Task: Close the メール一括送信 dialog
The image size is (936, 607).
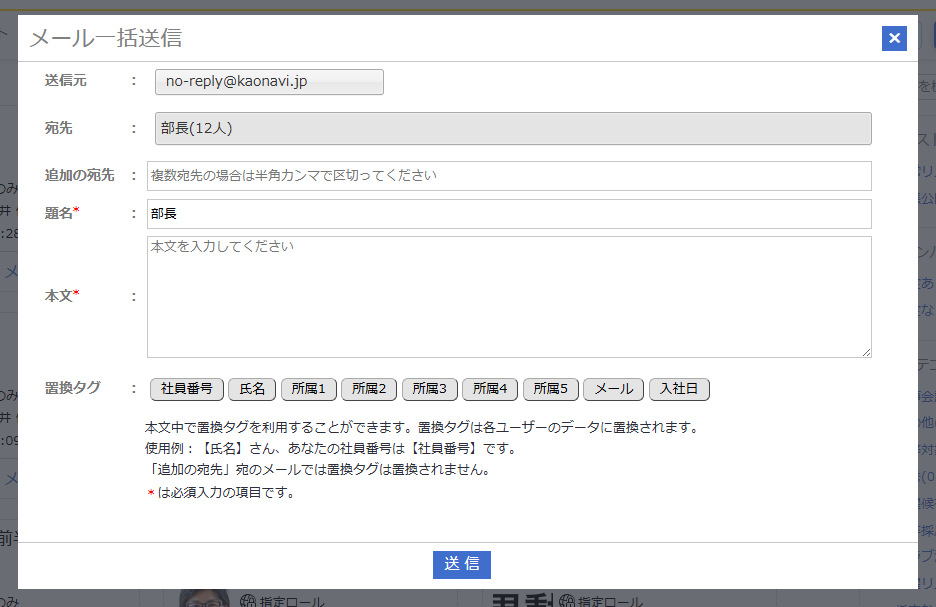Action: tap(893, 38)
